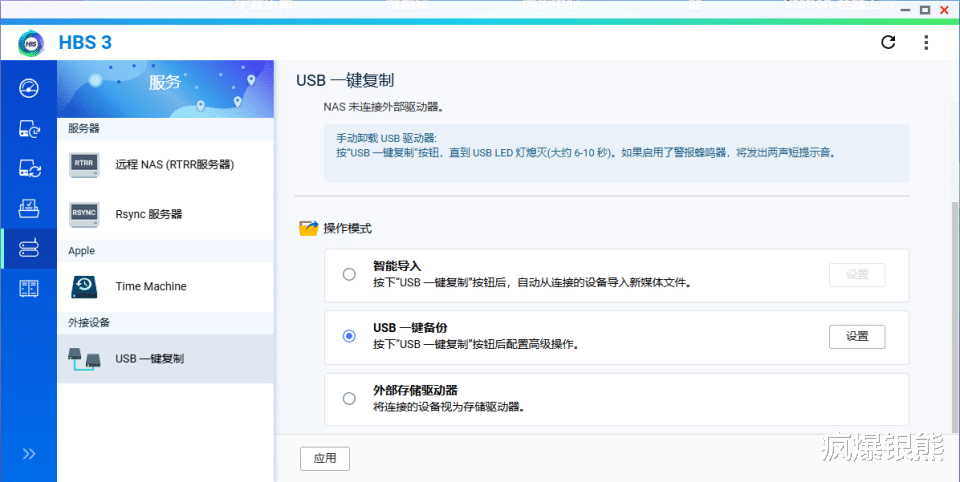Click the HBS 3 title text

(x=85, y=42)
